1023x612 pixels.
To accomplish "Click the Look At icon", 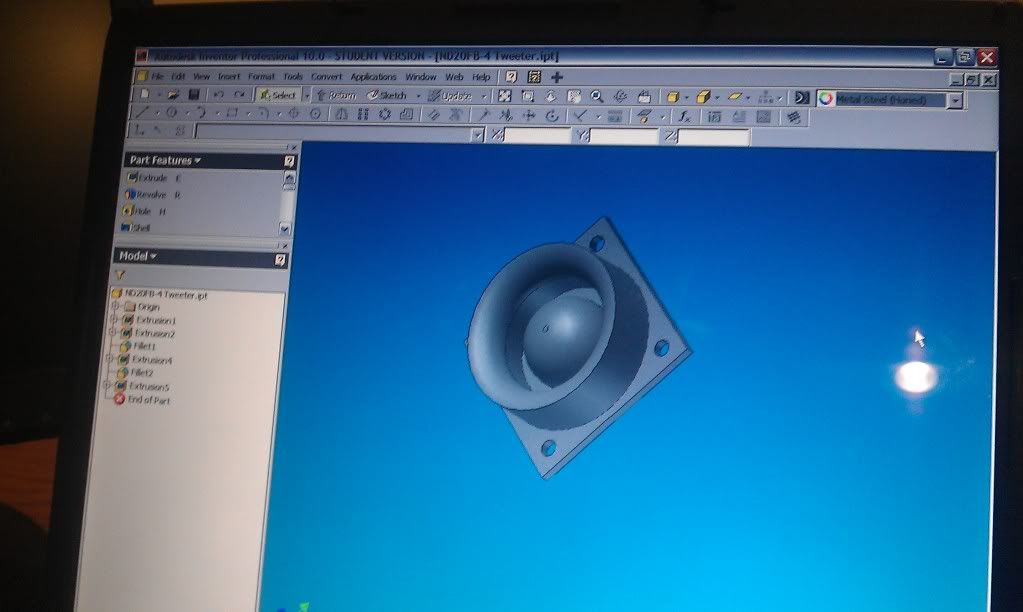I will coord(644,97).
